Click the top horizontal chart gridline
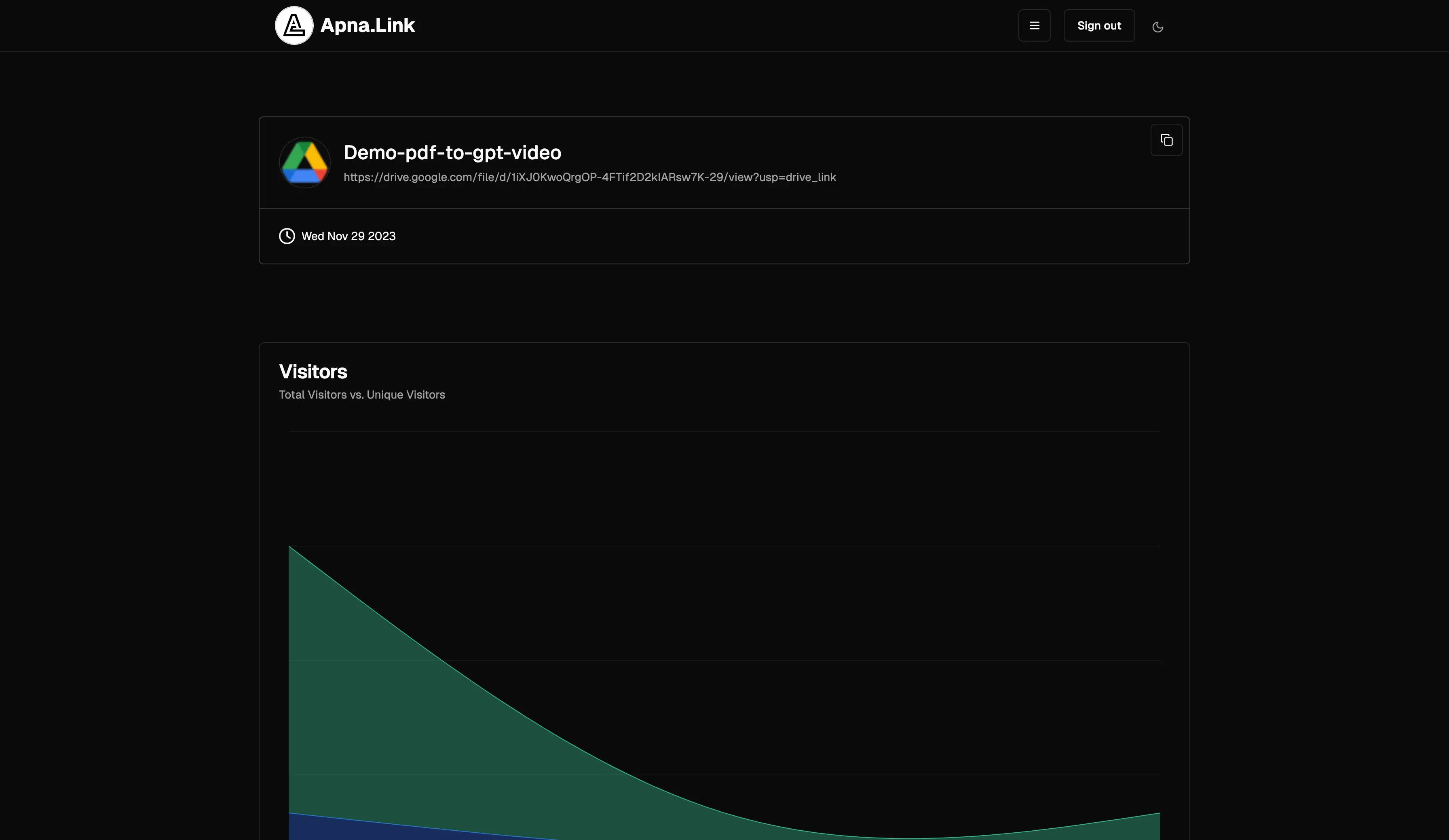Image resolution: width=1449 pixels, height=840 pixels. click(724, 431)
